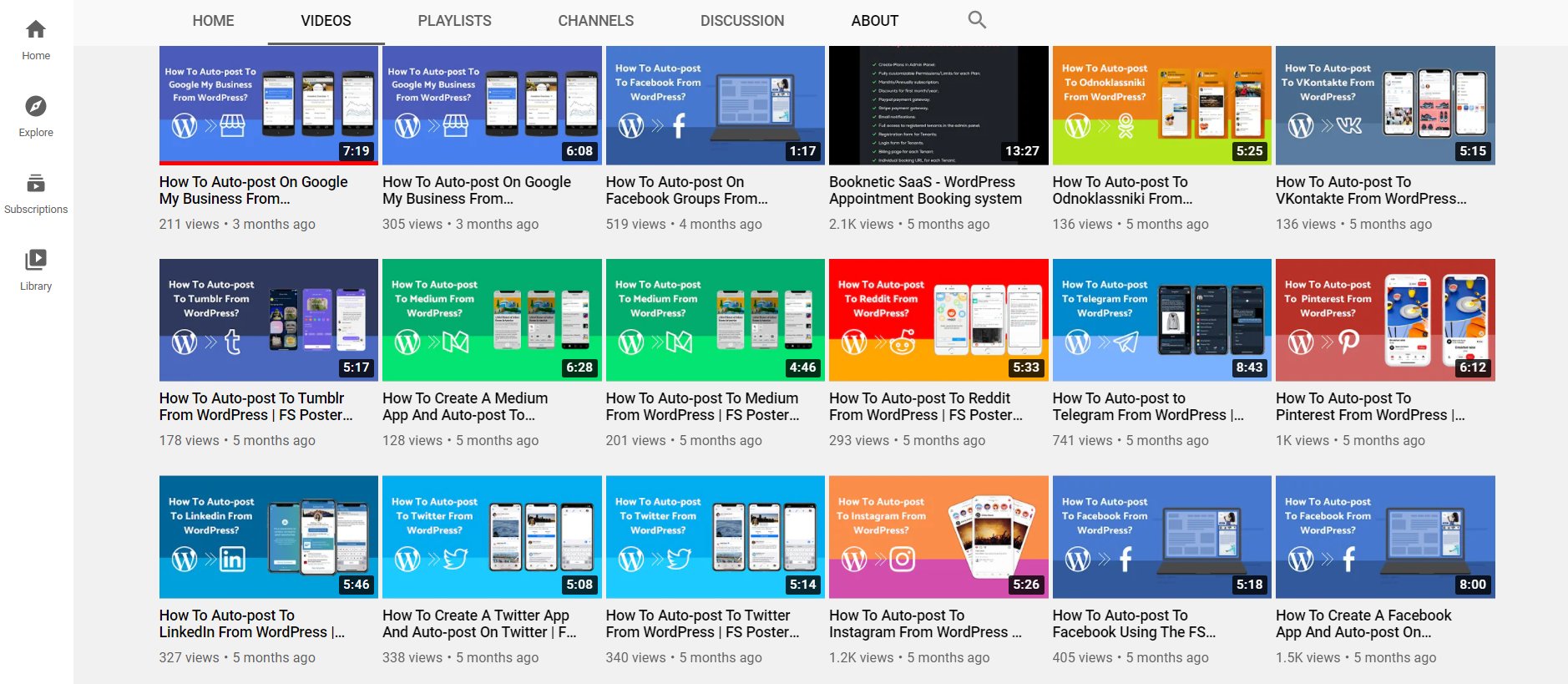
Task: Switch to the HOME channel tab
Action: click(x=214, y=21)
